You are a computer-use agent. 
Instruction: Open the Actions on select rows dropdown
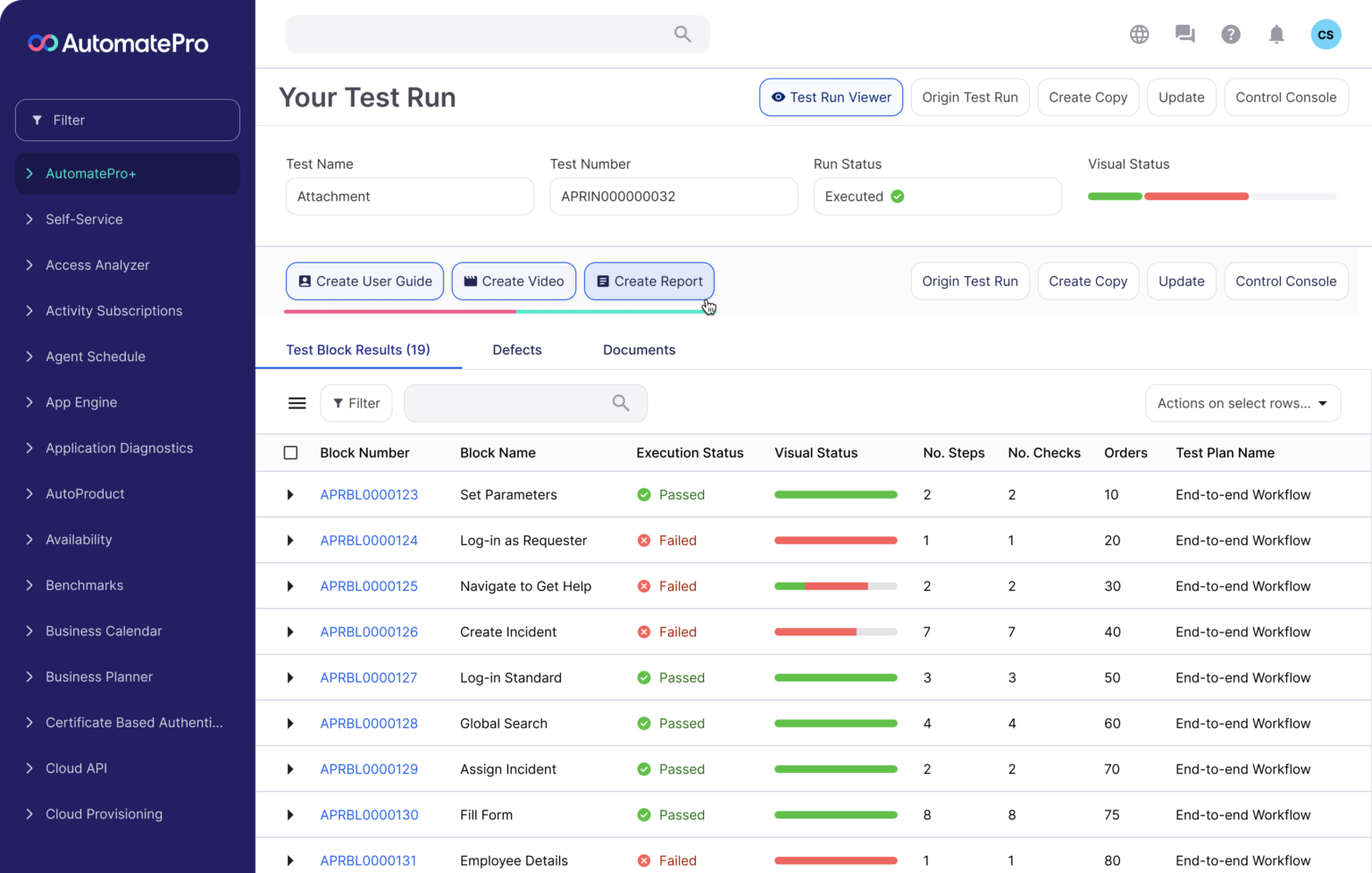coord(1242,403)
